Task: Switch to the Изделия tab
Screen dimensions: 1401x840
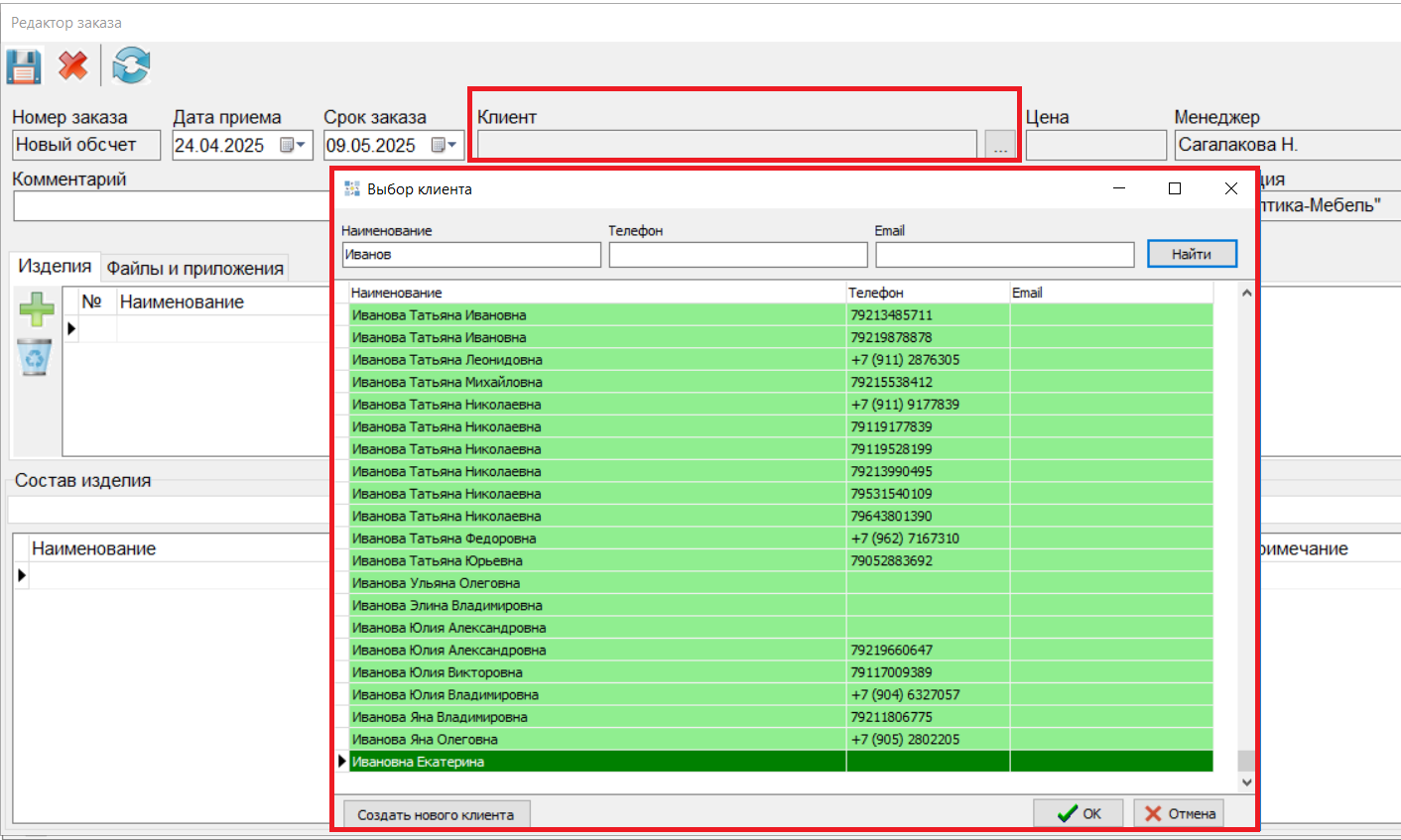Action: (55, 267)
